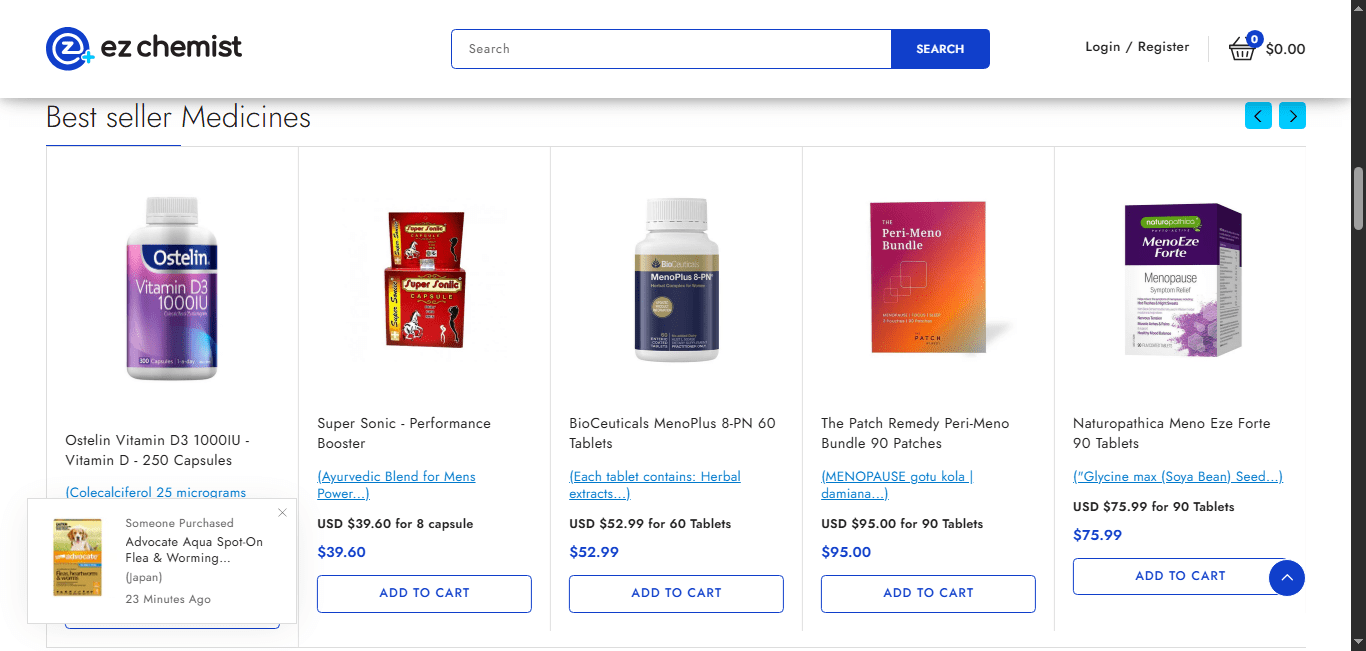Close the purchase notification popup
Viewport: 1366px width, 651px height.
point(282,513)
